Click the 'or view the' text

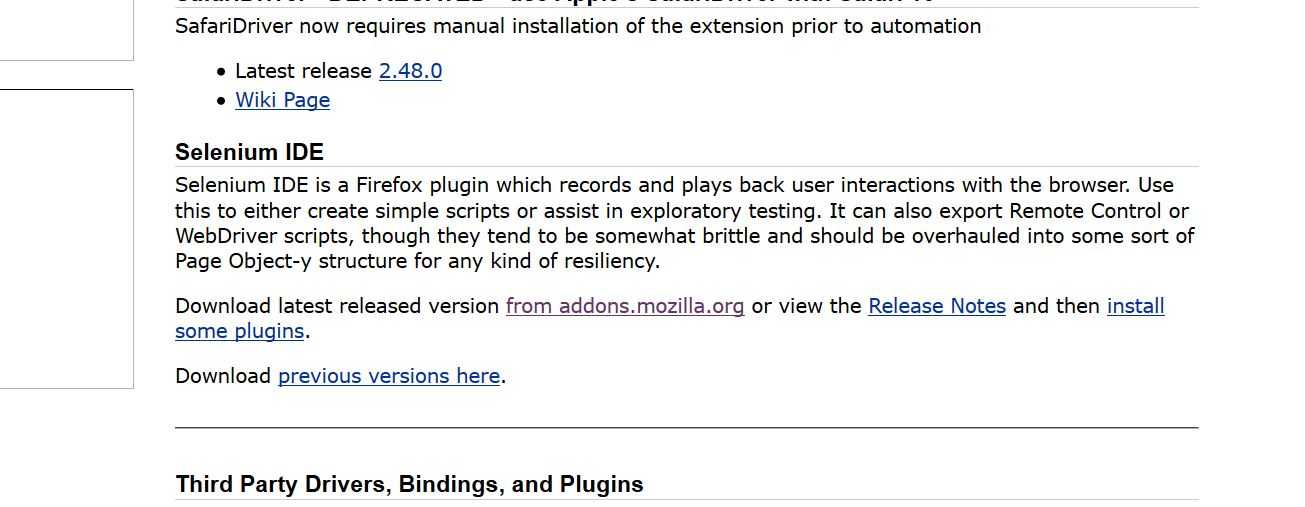806,306
